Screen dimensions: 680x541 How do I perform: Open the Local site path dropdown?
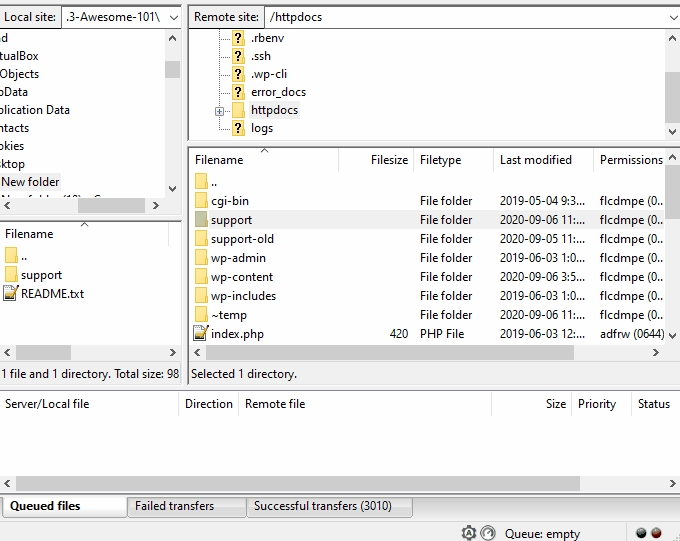click(174, 17)
